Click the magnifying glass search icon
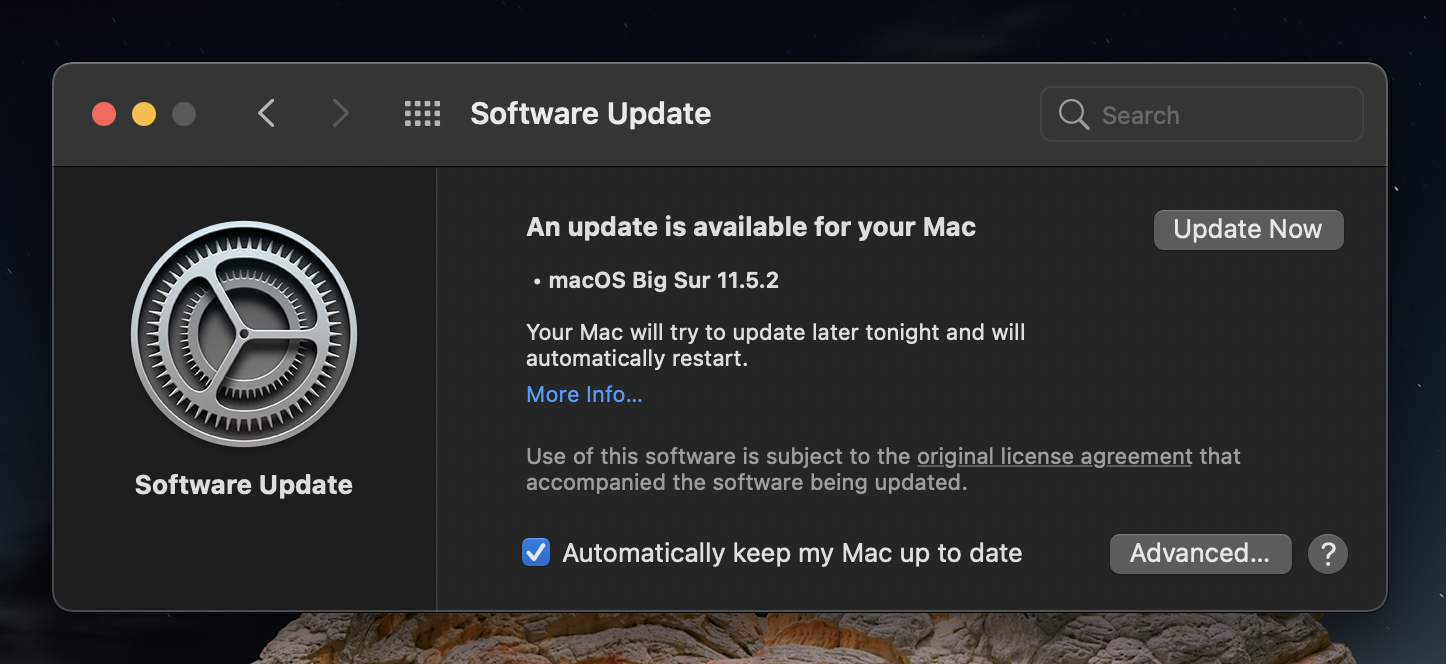This screenshot has height=664, width=1446. tap(1073, 115)
